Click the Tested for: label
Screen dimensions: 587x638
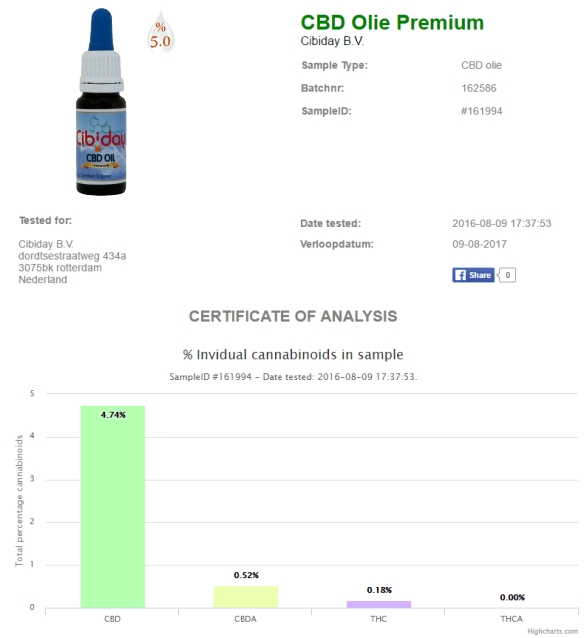pyautogui.click(x=45, y=221)
